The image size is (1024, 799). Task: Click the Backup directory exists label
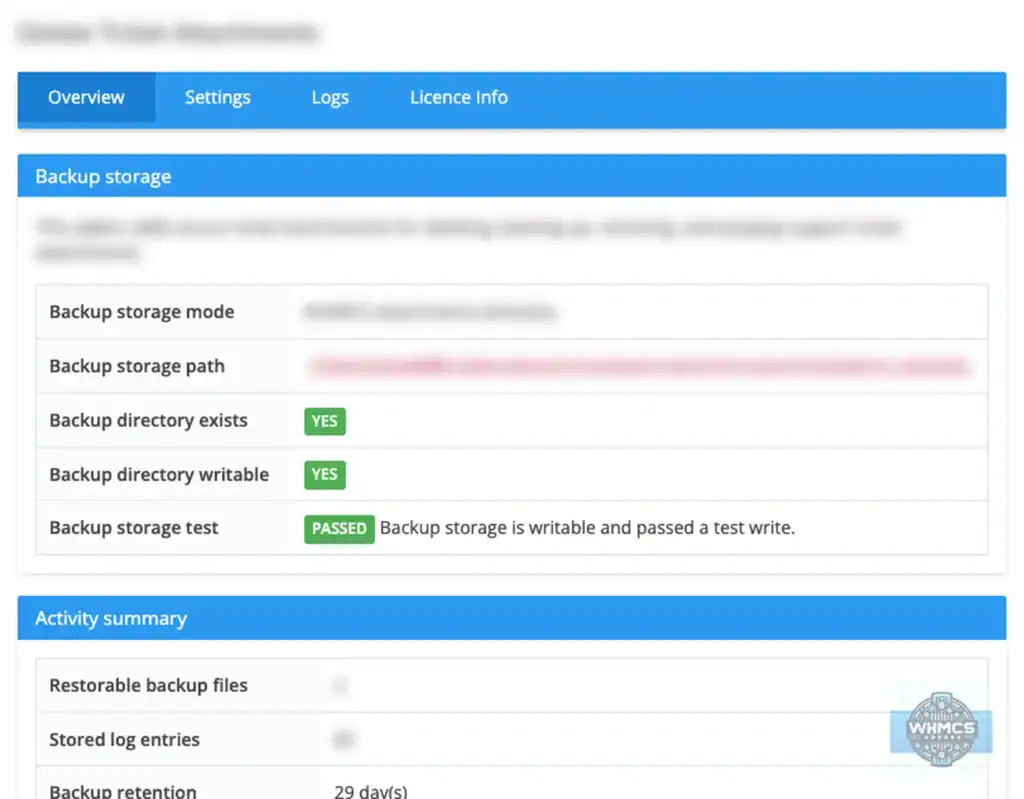pyautogui.click(x=148, y=420)
